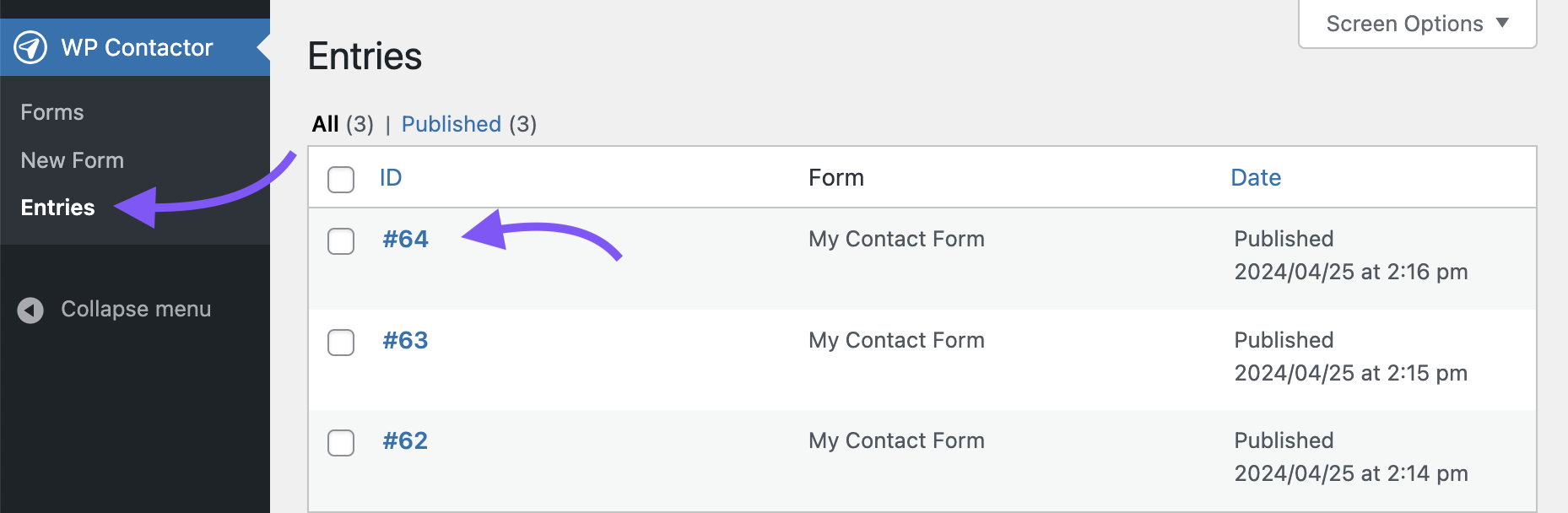
Task: Click the Screen Options arrow triangle
Action: [1502, 23]
